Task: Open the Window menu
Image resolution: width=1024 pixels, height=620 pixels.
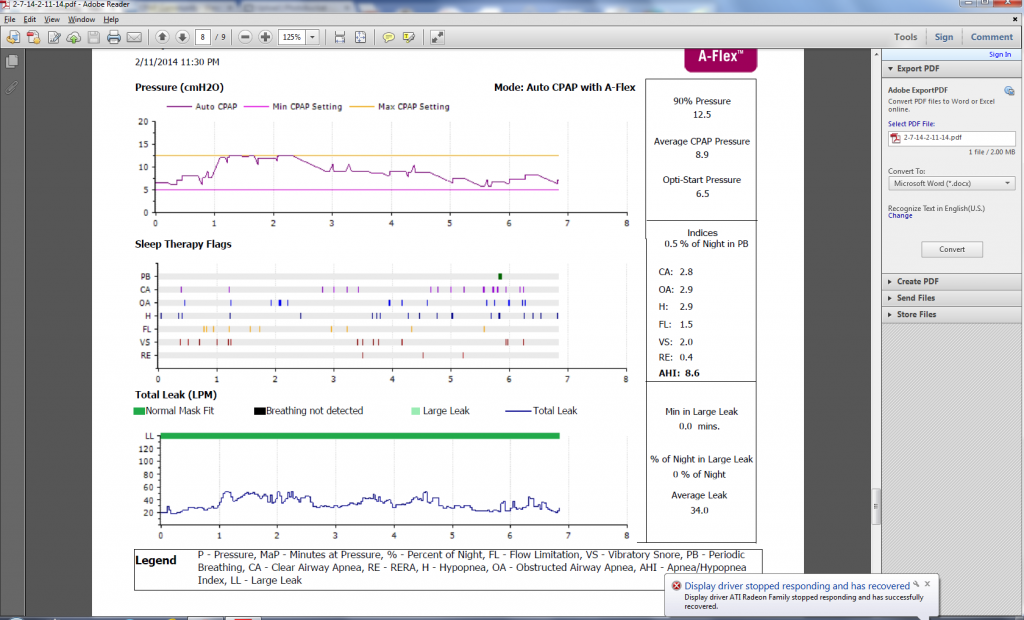Action: pyautogui.click(x=82, y=20)
